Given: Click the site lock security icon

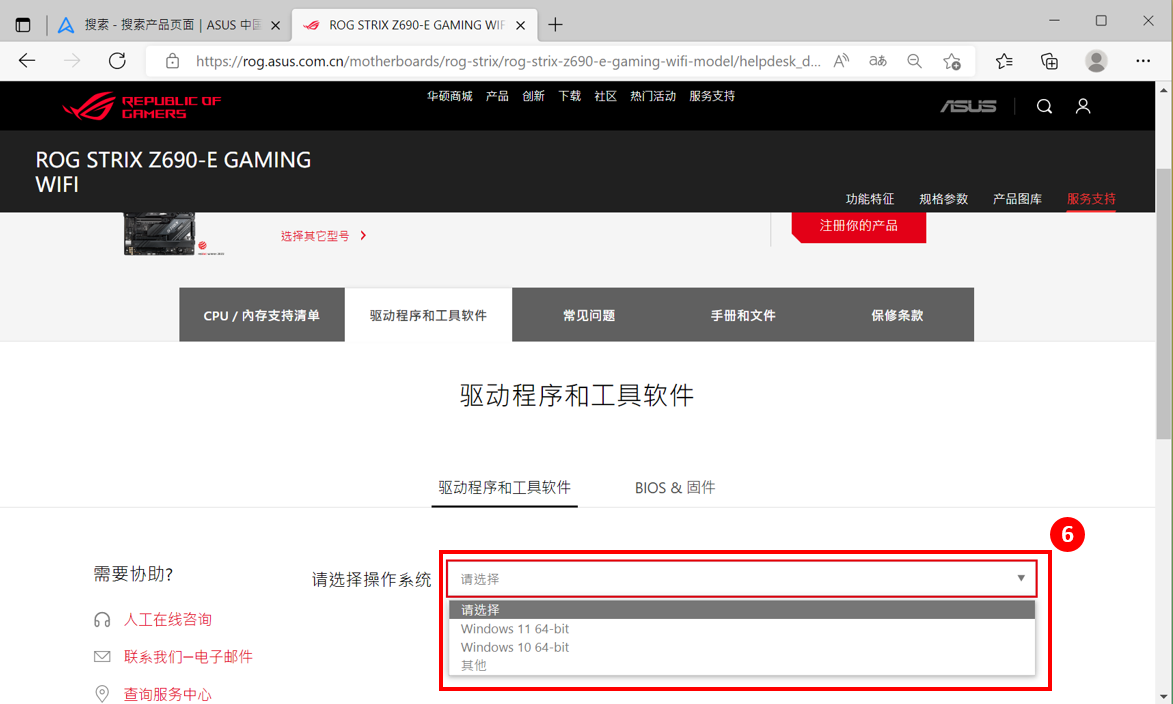Looking at the screenshot, I should pyautogui.click(x=172, y=61).
